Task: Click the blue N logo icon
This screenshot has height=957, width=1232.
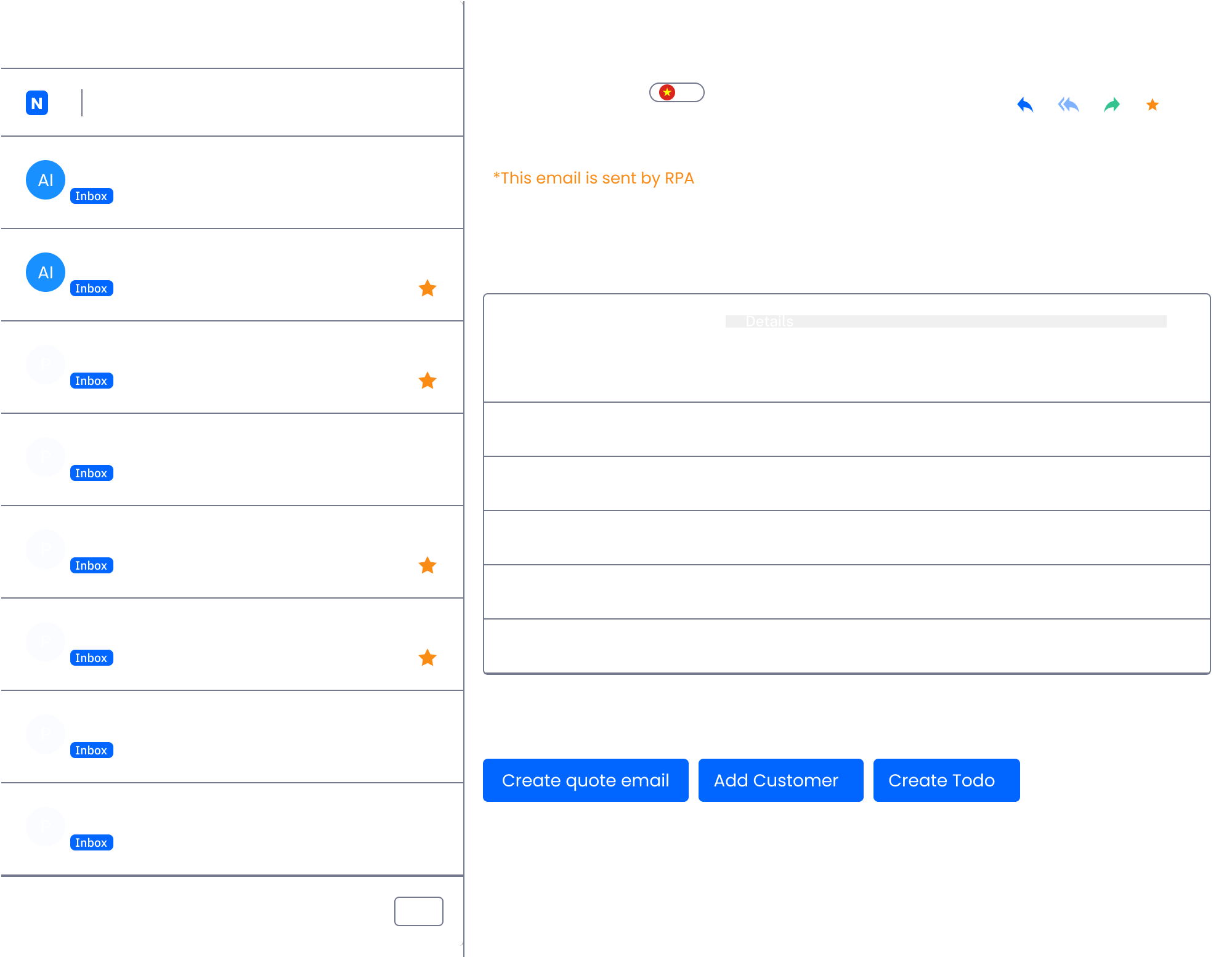Action: point(37,103)
